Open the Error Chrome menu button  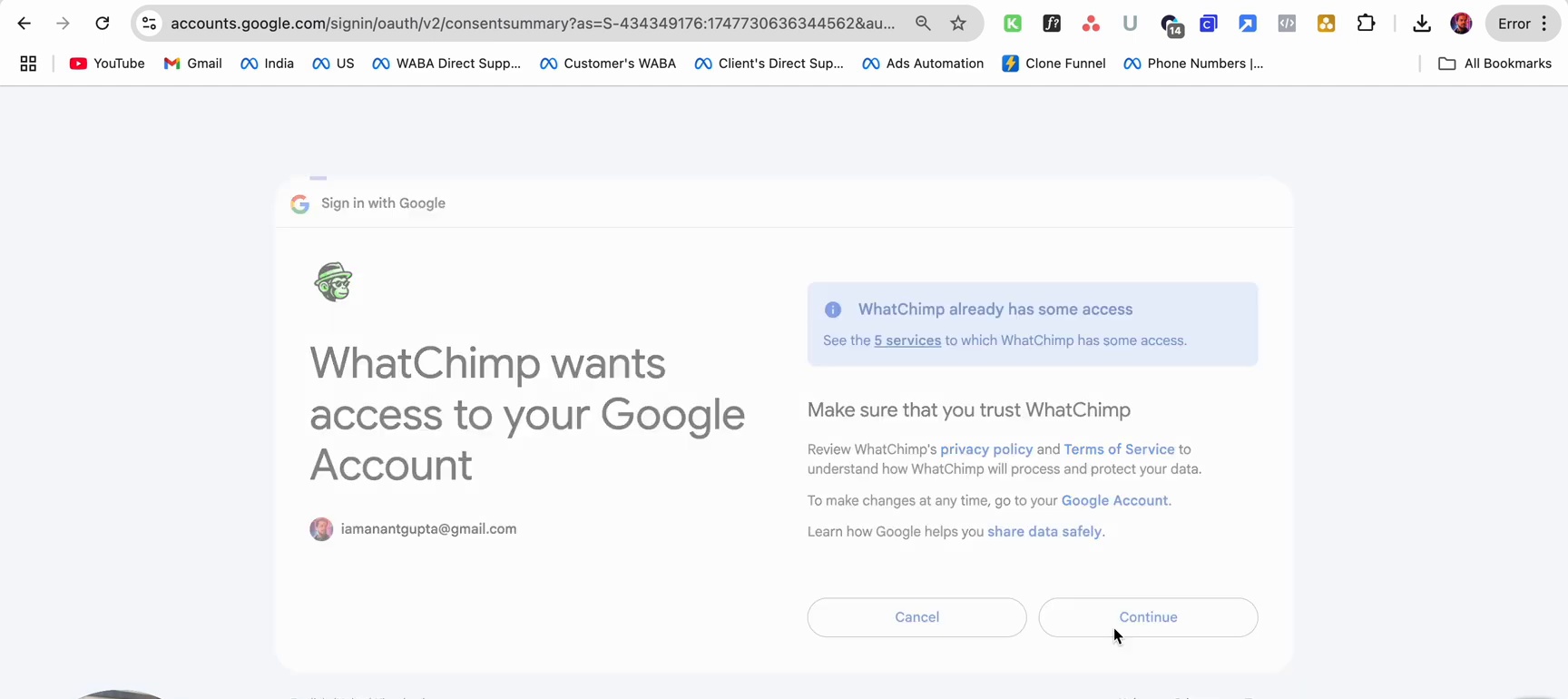(x=1523, y=24)
